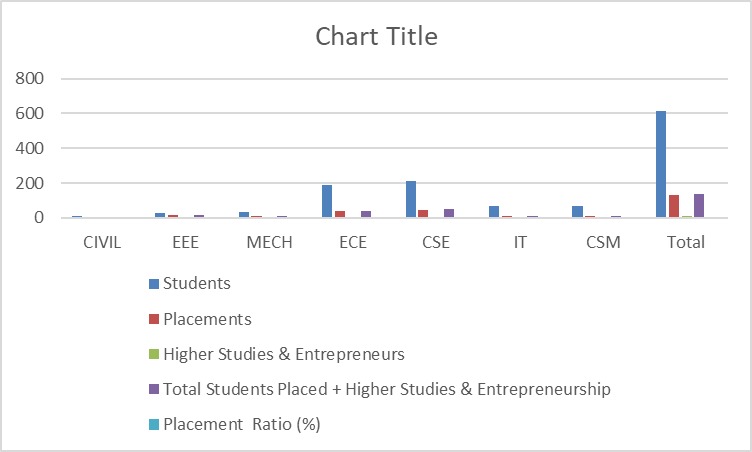
Task: Select the blue Students bar for CSE
Action: tap(411, 199)
